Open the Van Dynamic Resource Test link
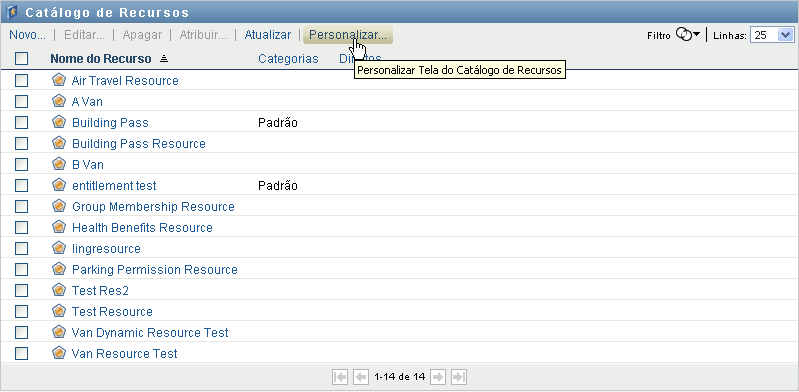Screen dimensions: 799x392 click(150, 332)
